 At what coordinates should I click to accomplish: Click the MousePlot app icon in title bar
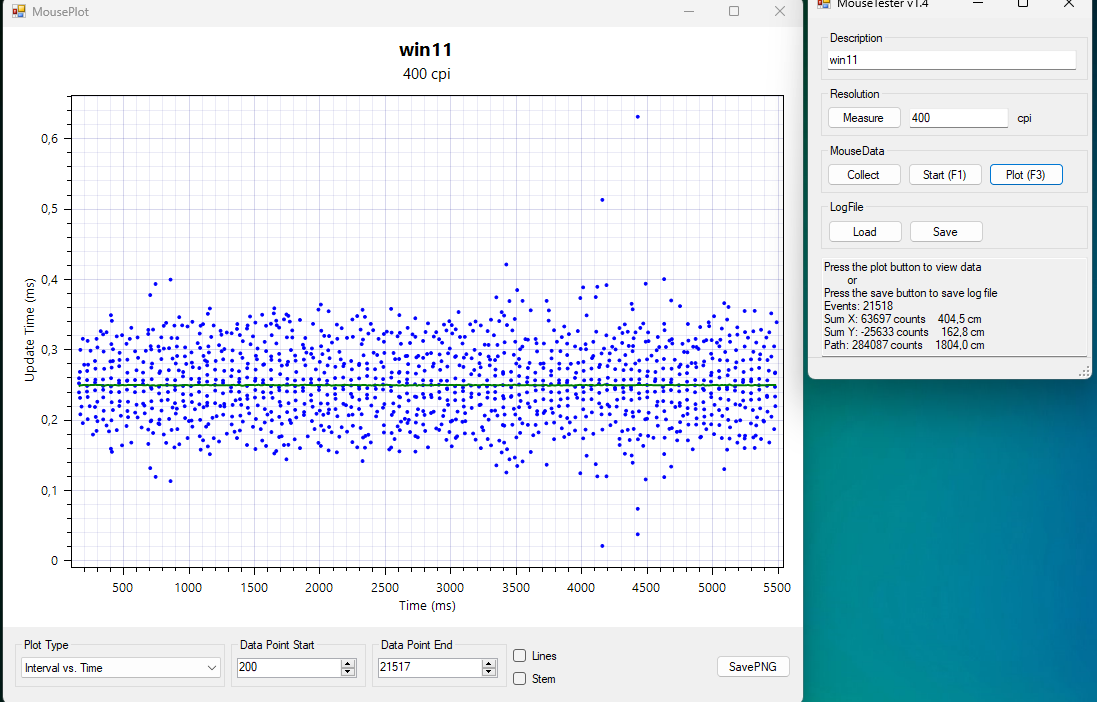[x=18, y=11]
